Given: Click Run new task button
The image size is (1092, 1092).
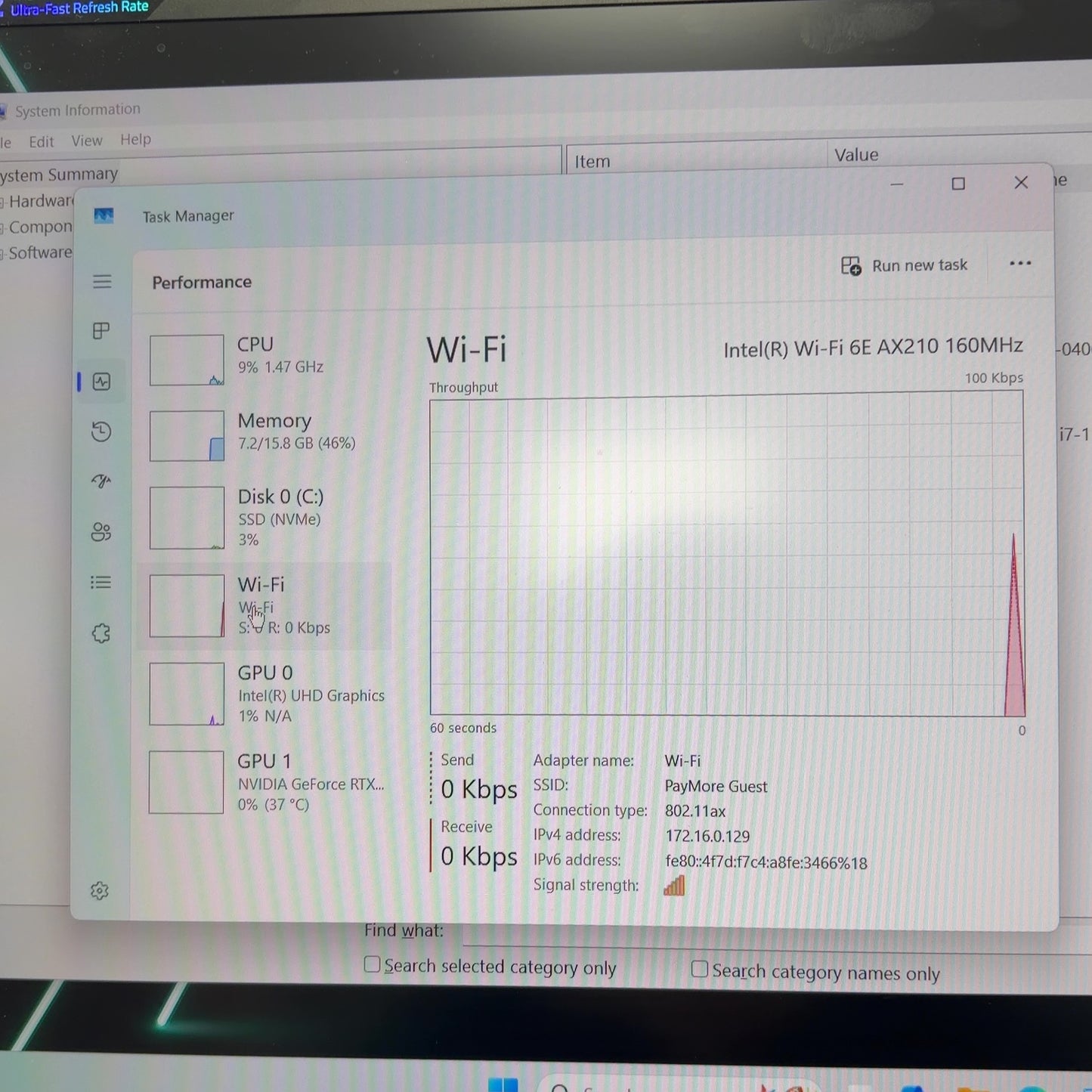Looking at the screenshot, I should pos(905,265).
